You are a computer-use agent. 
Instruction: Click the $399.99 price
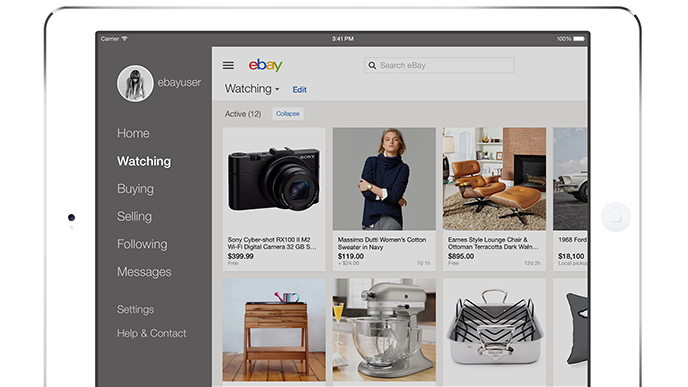tap(240, 256)
